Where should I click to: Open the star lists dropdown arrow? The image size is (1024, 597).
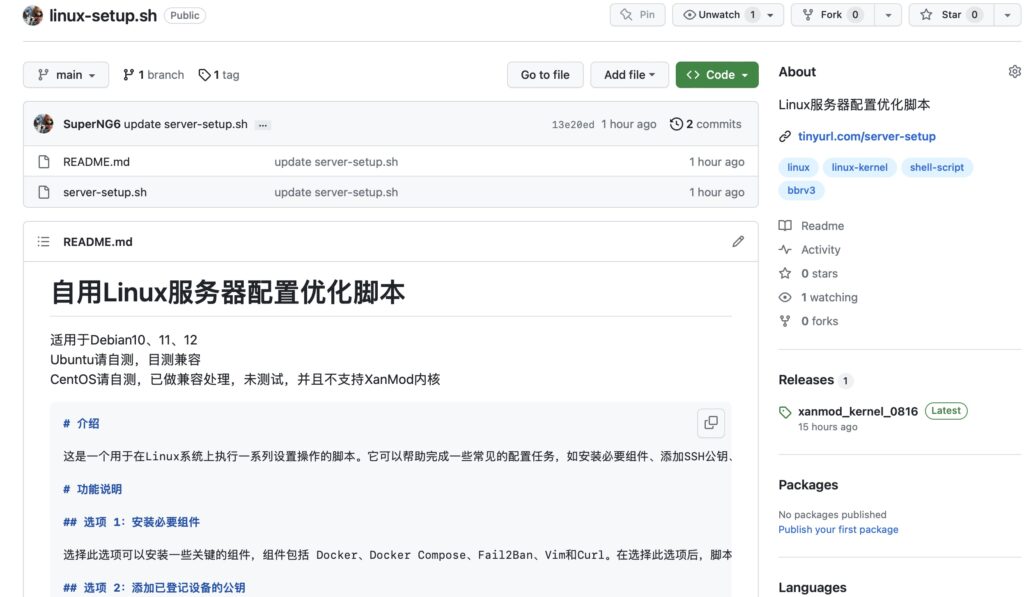pyautogui.click(x=1005, y=15)
